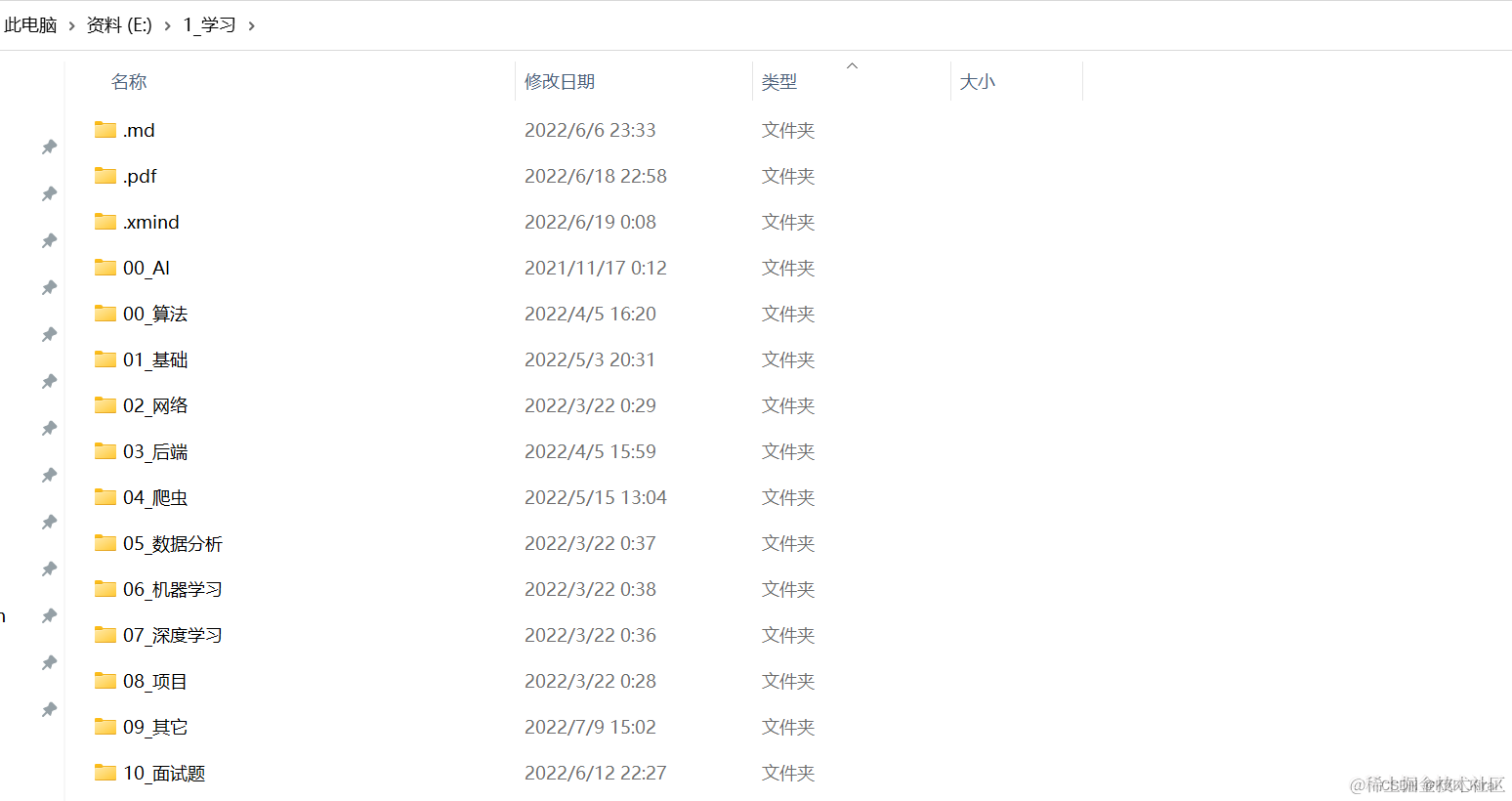Select the 06_机器学习 folder icon
This screenshot has height=801, width=1512.
[x=105, y=589]
